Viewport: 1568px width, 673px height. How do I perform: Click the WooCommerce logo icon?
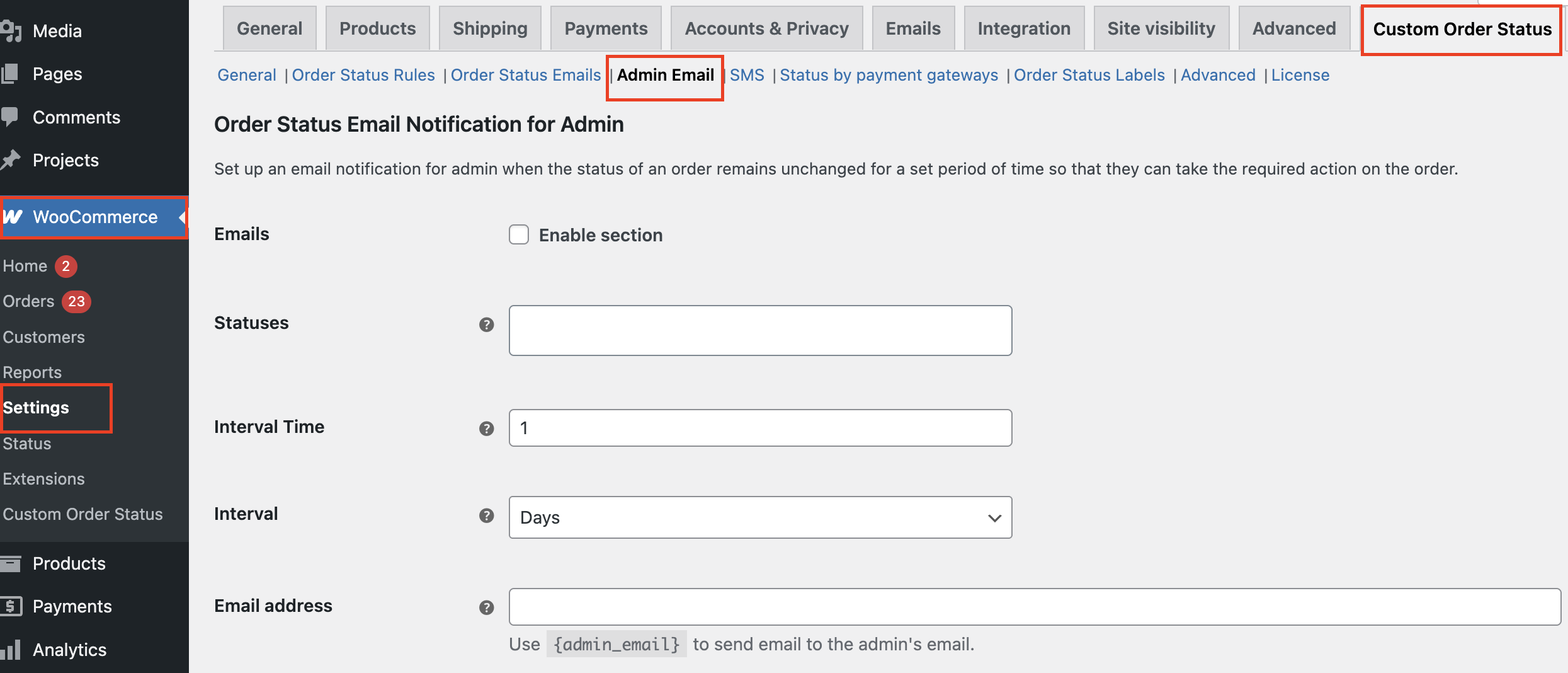(13, 217)
